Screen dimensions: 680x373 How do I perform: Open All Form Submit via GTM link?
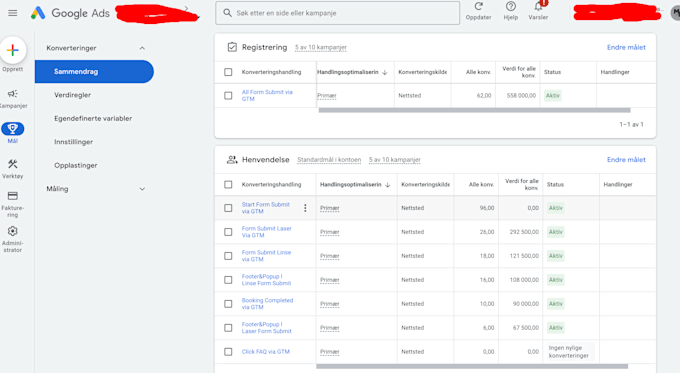pos(267,95)
